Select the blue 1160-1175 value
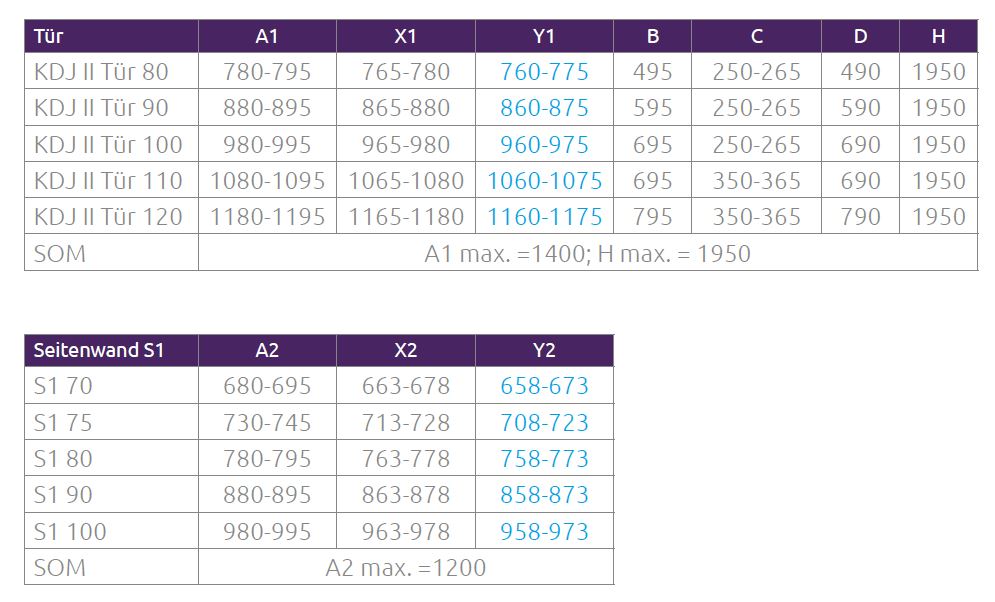The height and width of the screenshot is (602, 995). [544, 217]
